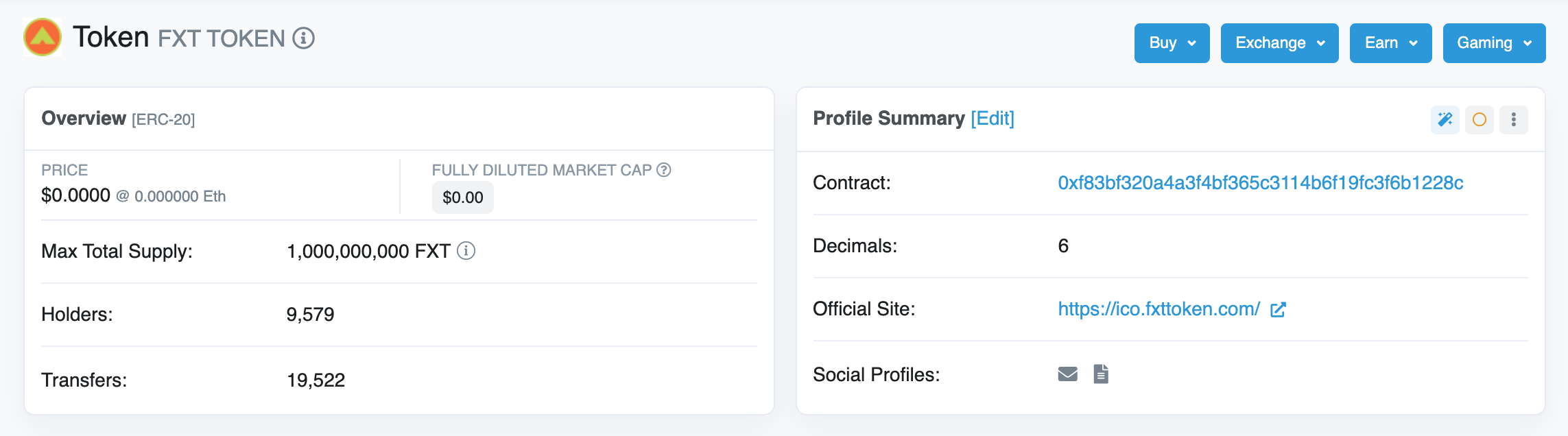Open the Gaming dropdown menu
Image resolution: width=1568 pixels, height=436 pixels.
pyautogui.click(x=1494, y=43)
